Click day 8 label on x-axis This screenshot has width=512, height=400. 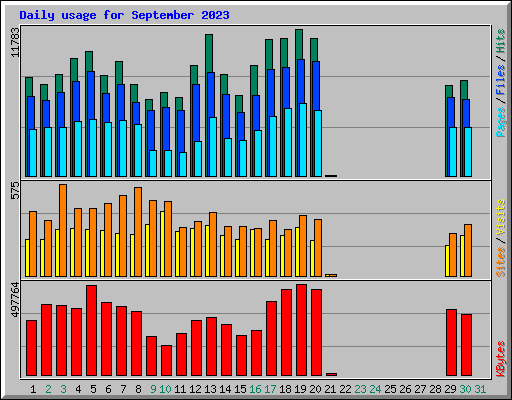(x=138, y=389)
